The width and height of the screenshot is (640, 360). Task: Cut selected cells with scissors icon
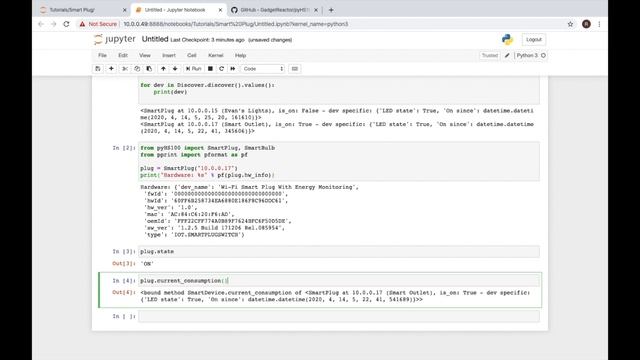(x=125, y=69)
